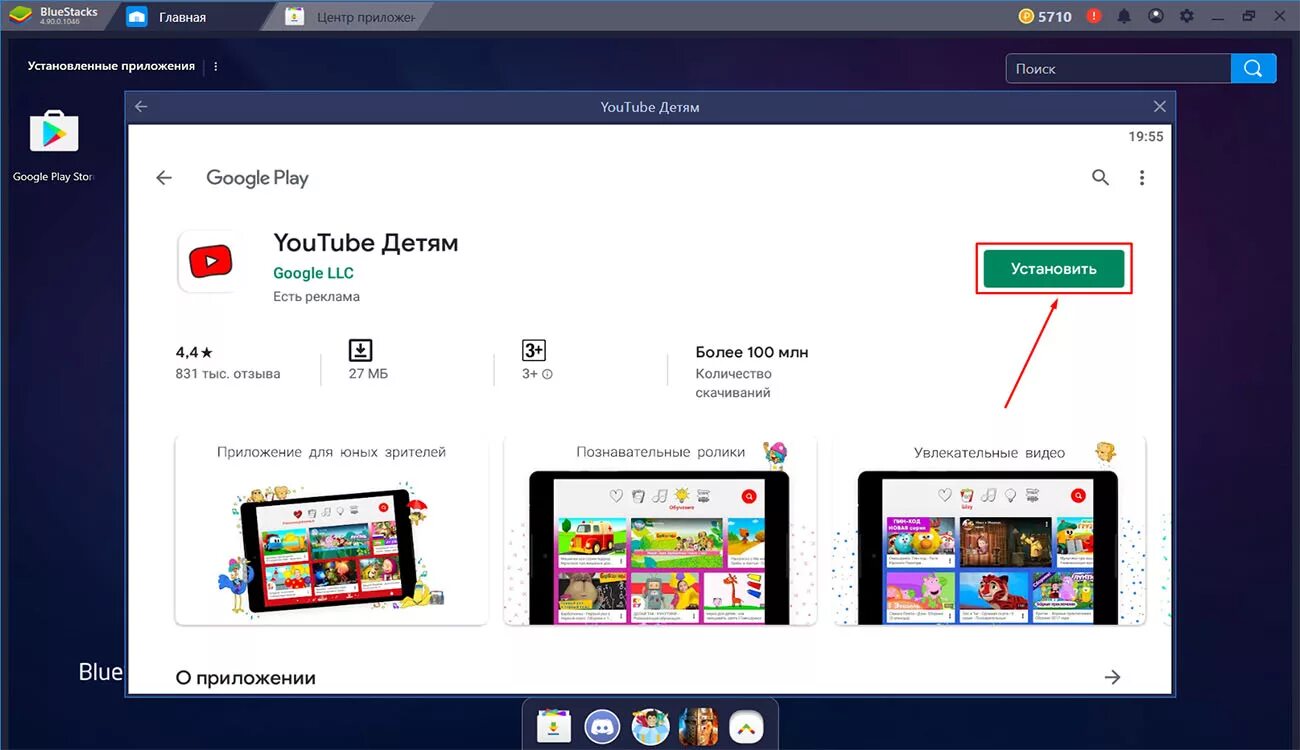Open the armored warrior game in dock
The image size is (1300, 750).
tap(698, 726)
